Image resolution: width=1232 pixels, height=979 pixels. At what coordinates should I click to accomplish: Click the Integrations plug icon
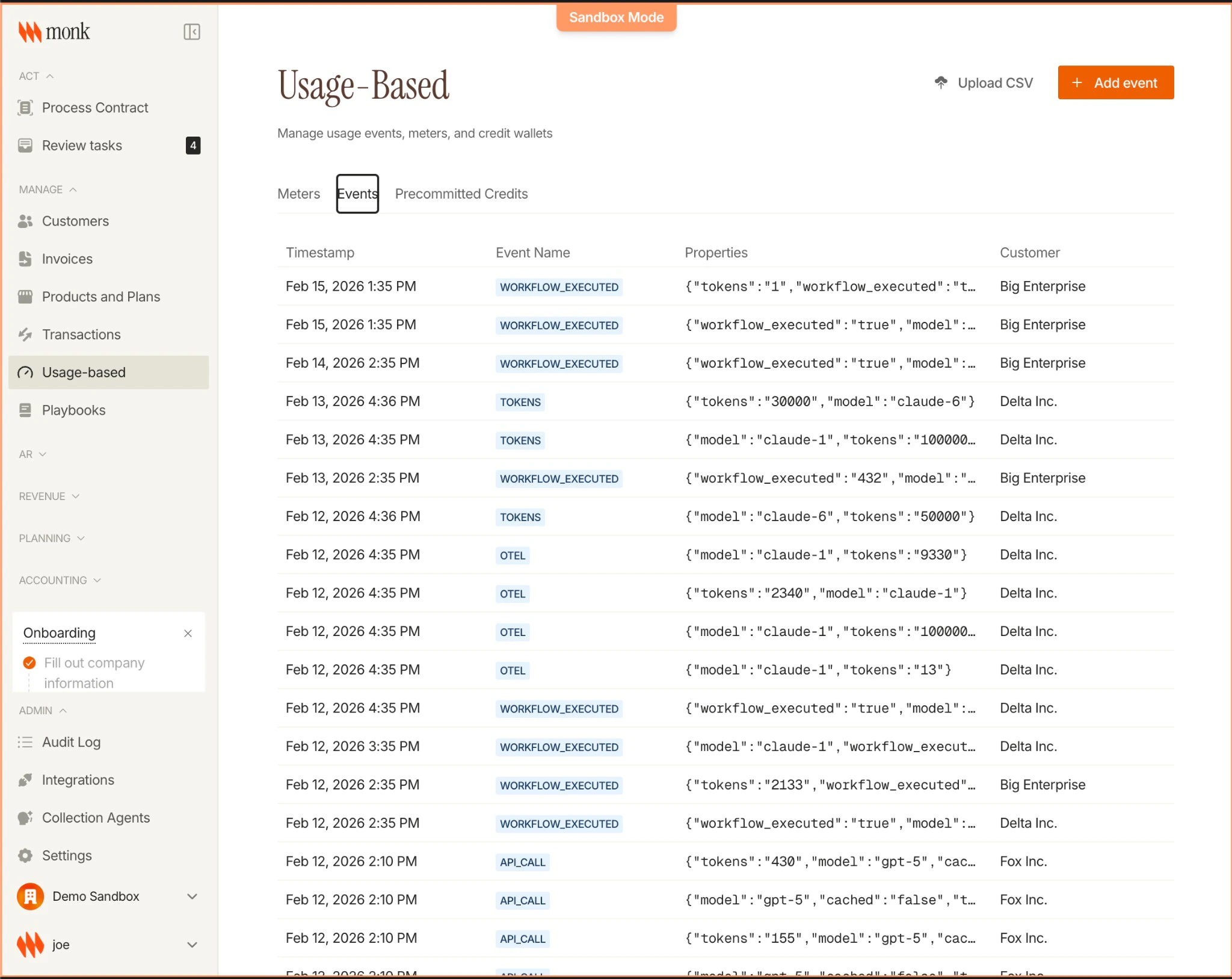coord(25,780)
